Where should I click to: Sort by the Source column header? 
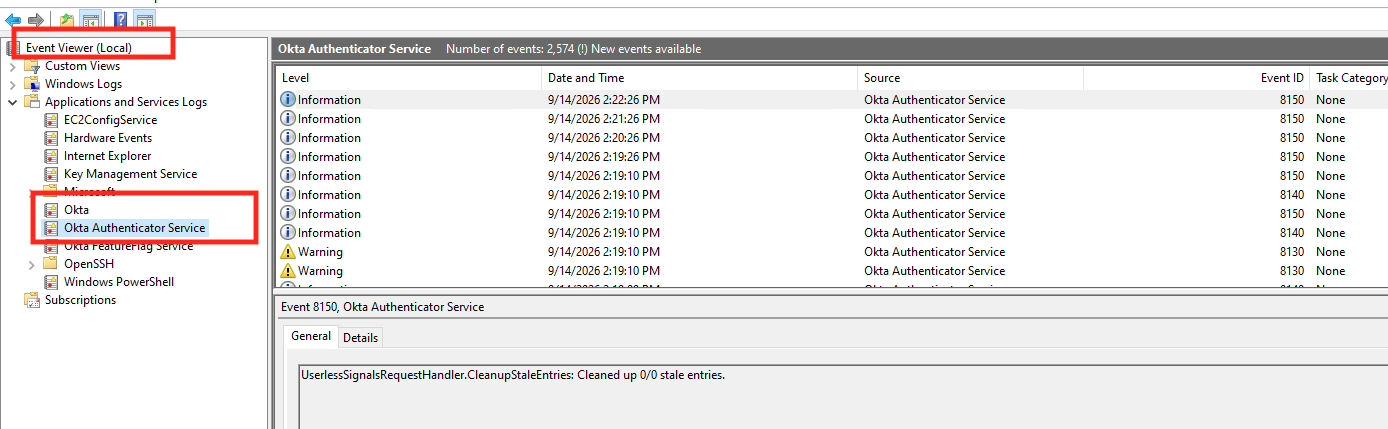pos(970,78)
